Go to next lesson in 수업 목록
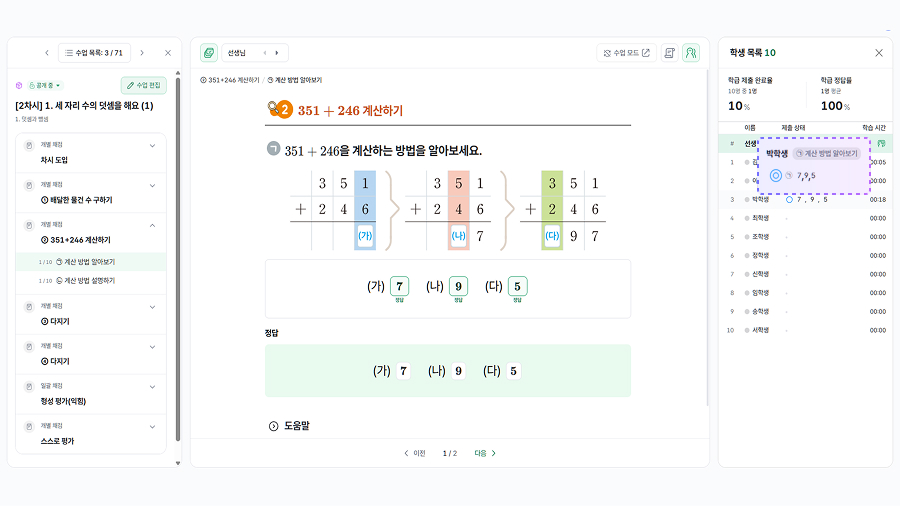The image size is (900, 506). click(142, 53)
